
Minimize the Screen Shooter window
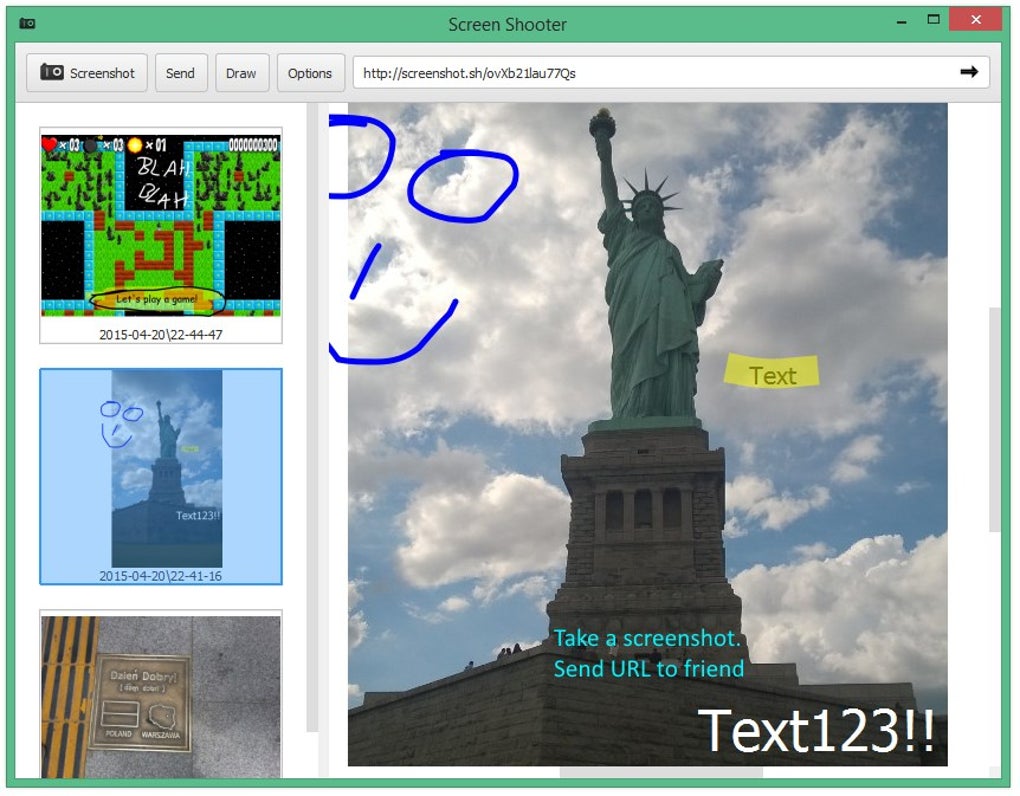click(901, 21)
